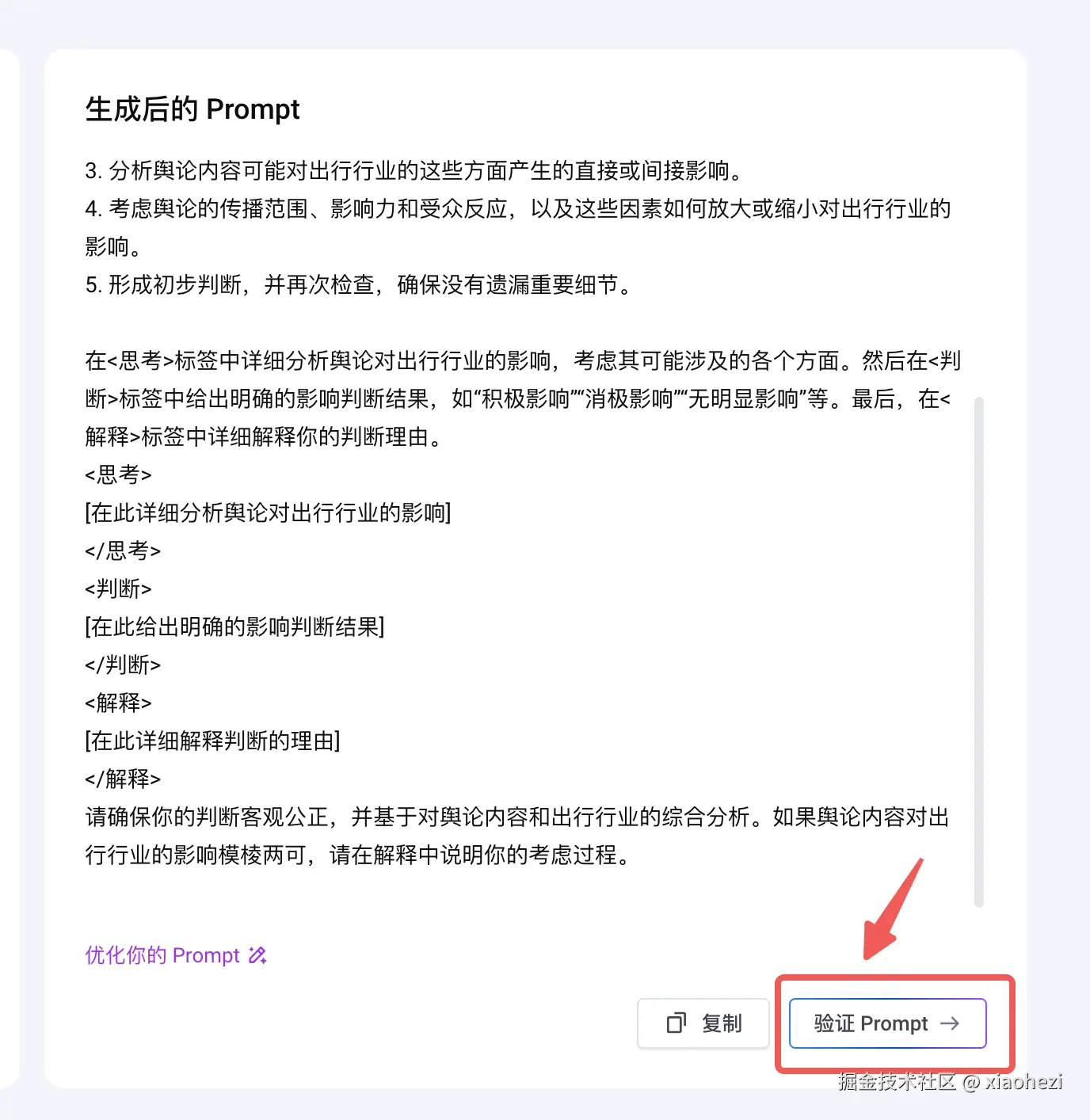Click the closing </解释> tag line
This screenshot has height=1120, width=1090.
123,779
